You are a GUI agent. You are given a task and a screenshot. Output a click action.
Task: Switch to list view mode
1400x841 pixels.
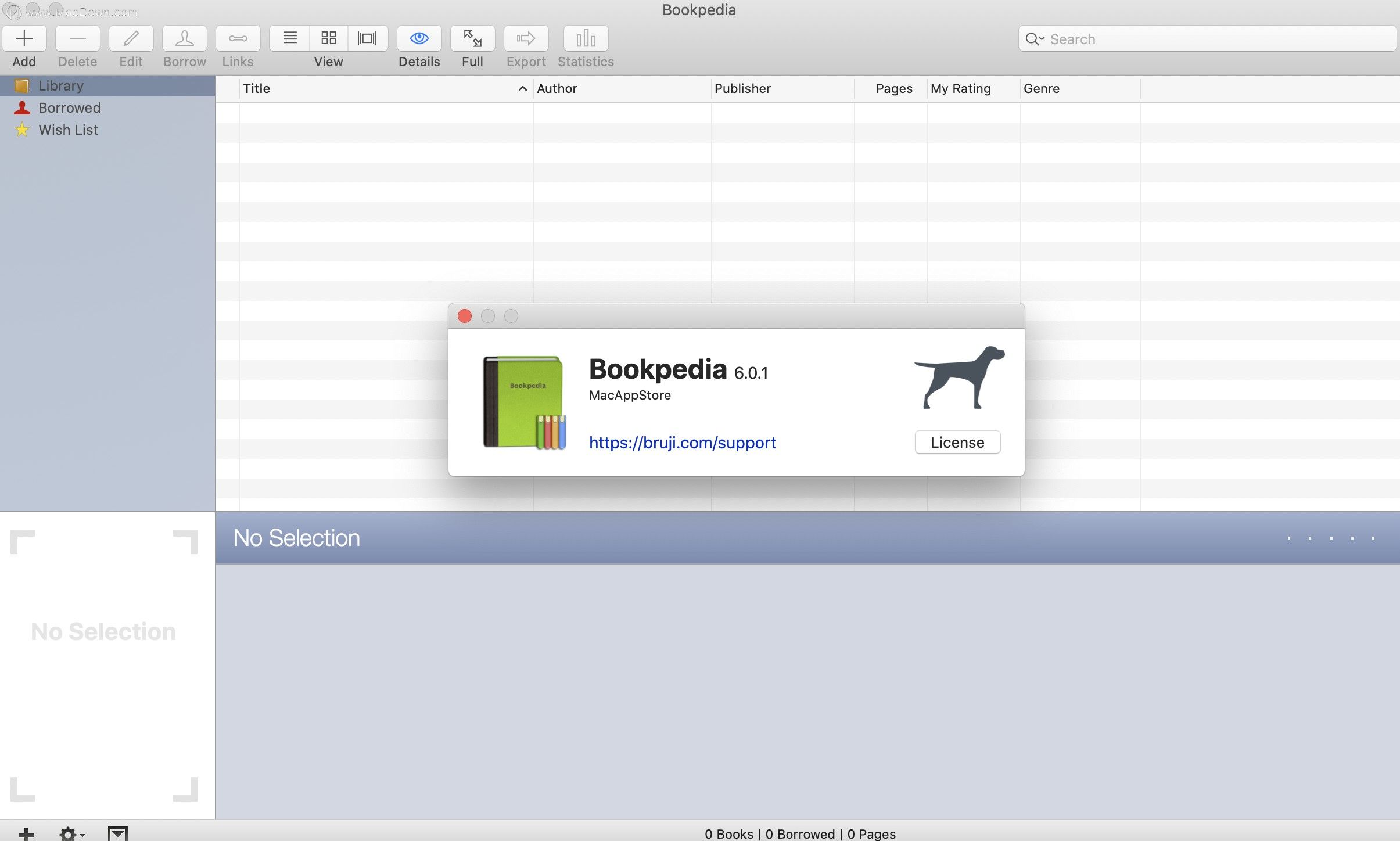coord(290,39)
